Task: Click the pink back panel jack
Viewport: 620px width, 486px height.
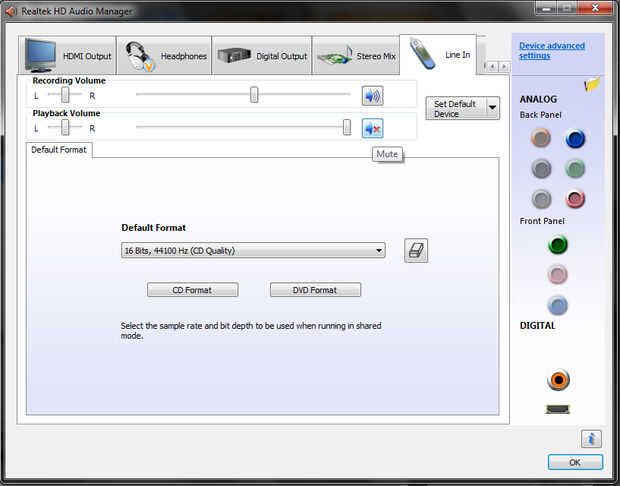Action: tap(575, 199)
